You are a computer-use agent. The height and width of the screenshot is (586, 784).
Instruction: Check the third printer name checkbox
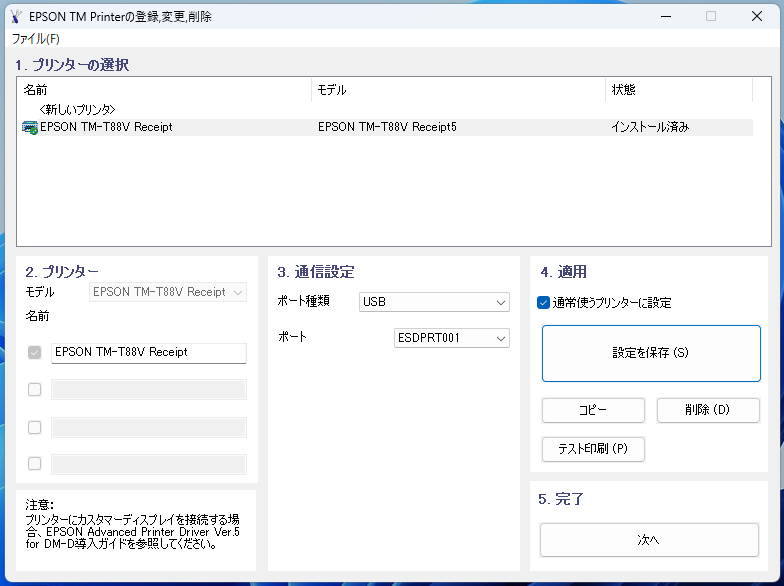click(x=35, y=427)
